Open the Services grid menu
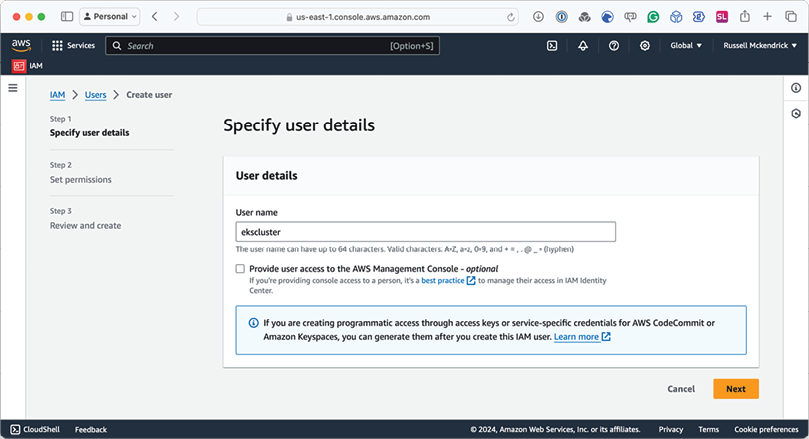809x439 pixels. pyautogui.click(x=73, y=46)
